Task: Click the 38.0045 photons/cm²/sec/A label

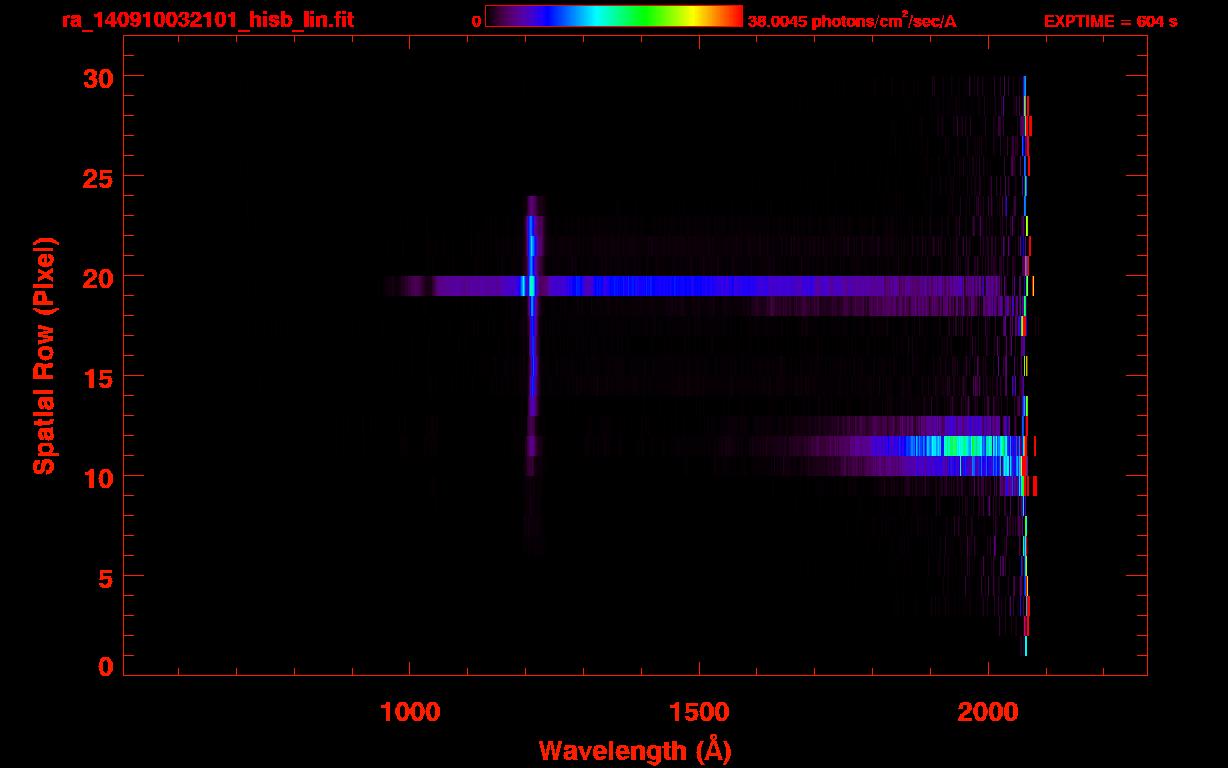Action: tap(852, 21)
